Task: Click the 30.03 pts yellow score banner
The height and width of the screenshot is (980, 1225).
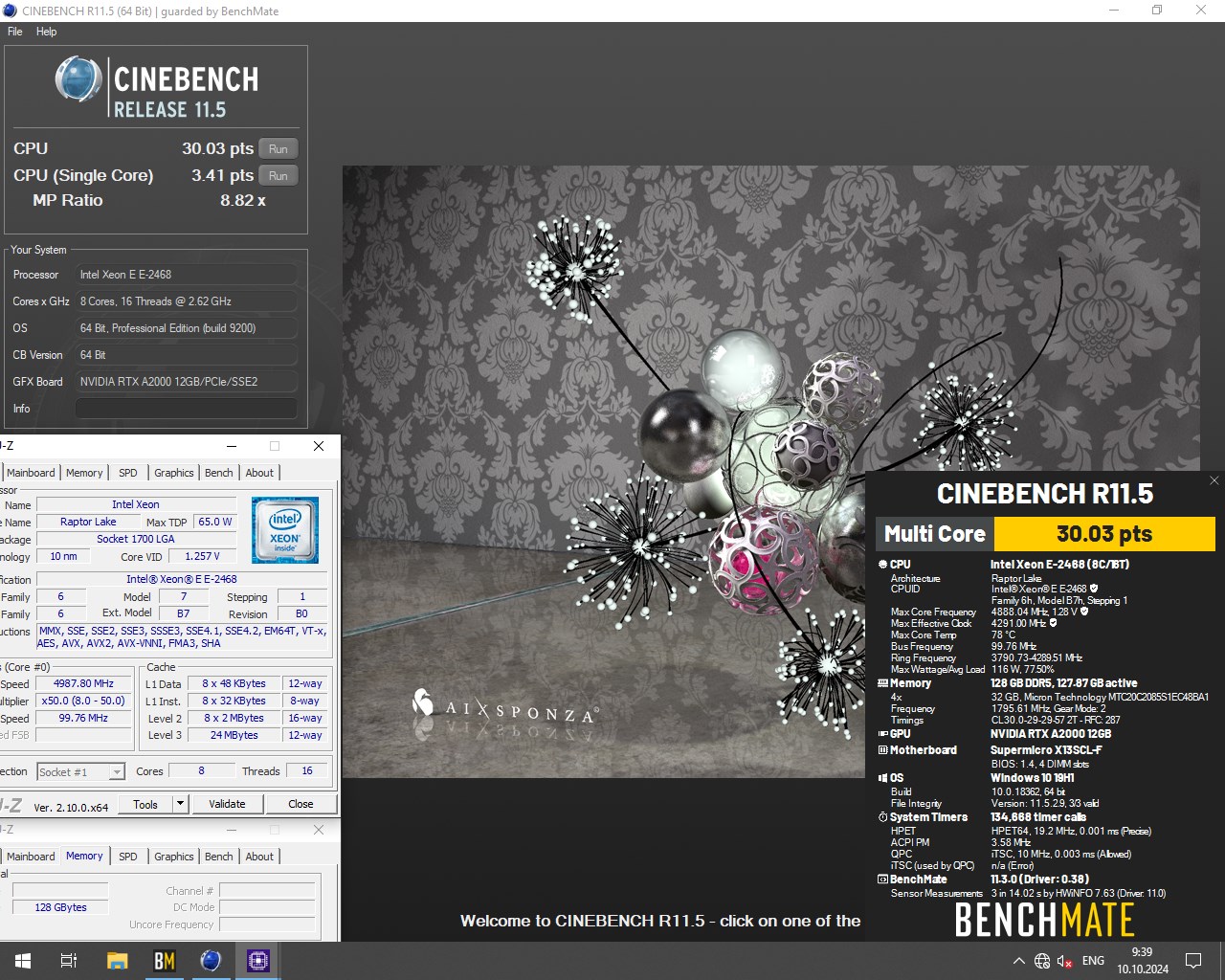Action: 1104,534
